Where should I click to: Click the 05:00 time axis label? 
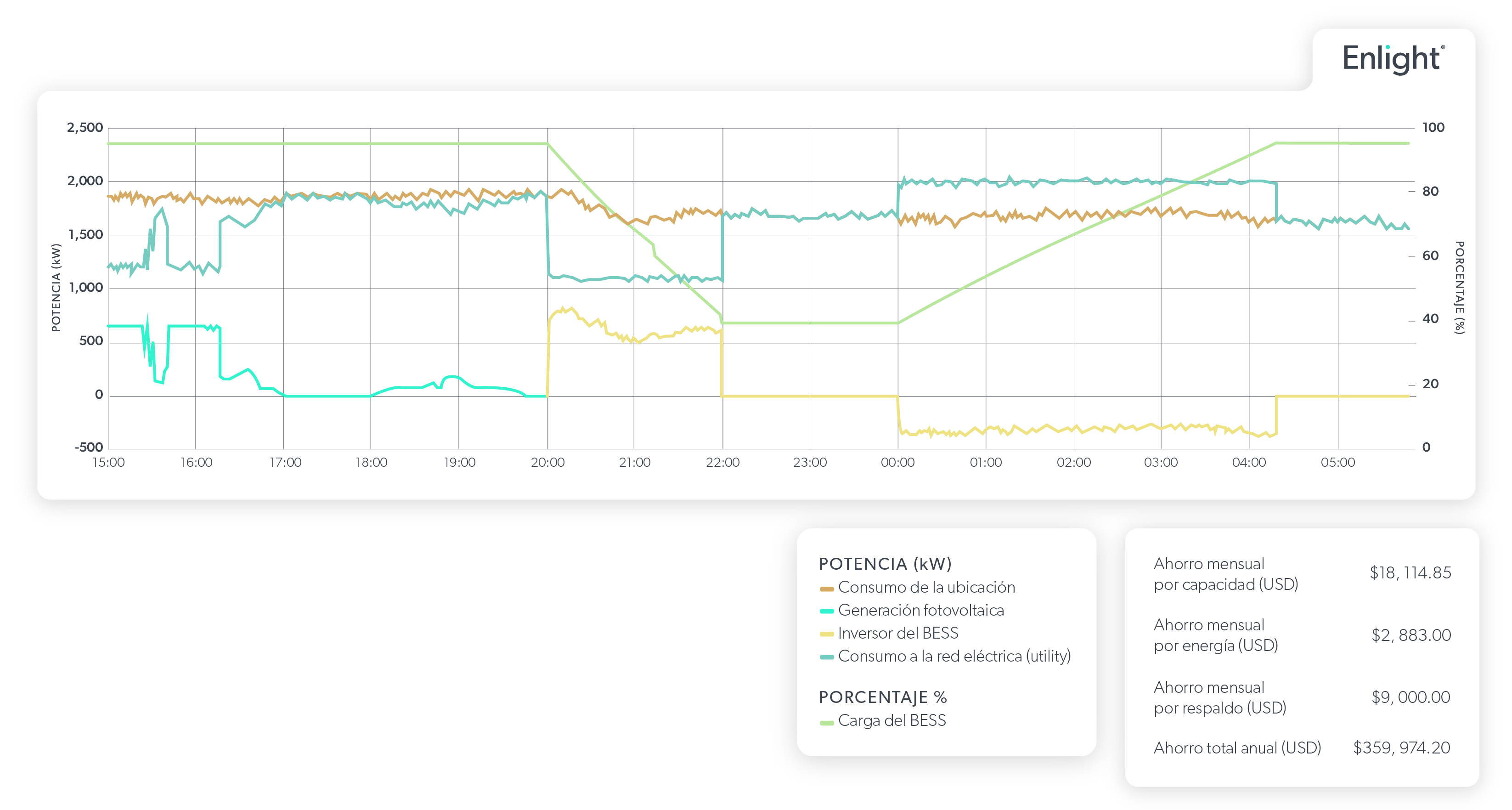[x=1337, y=463]
